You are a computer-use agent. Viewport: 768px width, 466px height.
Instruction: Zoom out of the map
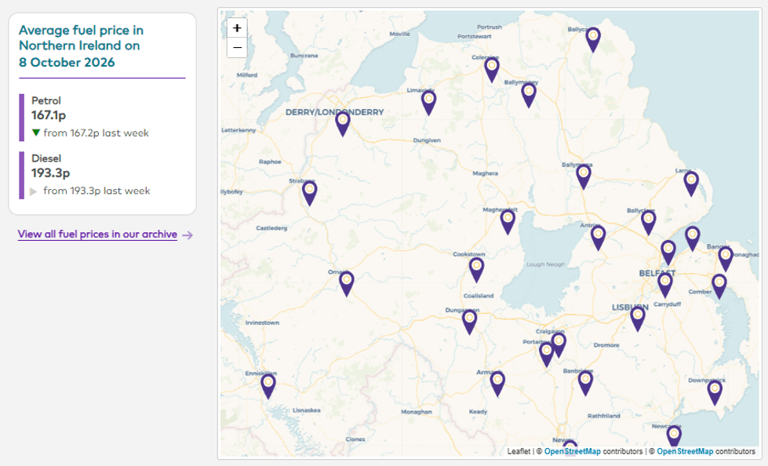click(237, 48)
